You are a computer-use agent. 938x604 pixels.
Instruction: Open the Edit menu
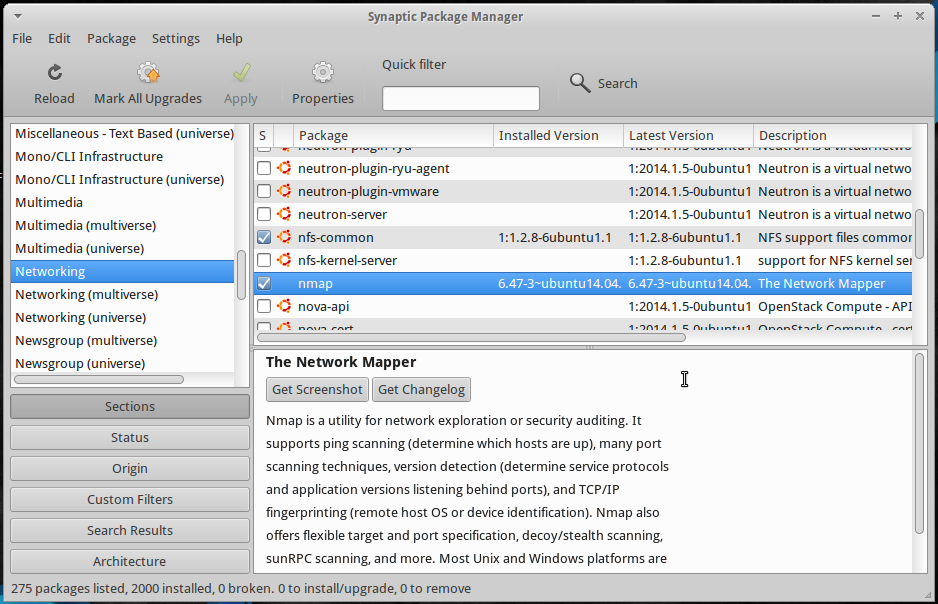(59, 38)
